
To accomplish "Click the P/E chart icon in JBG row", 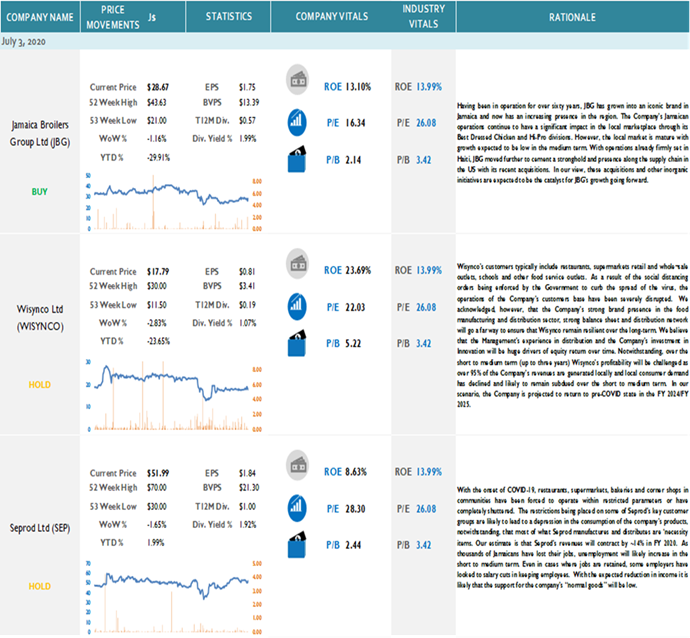I will 297,122.
